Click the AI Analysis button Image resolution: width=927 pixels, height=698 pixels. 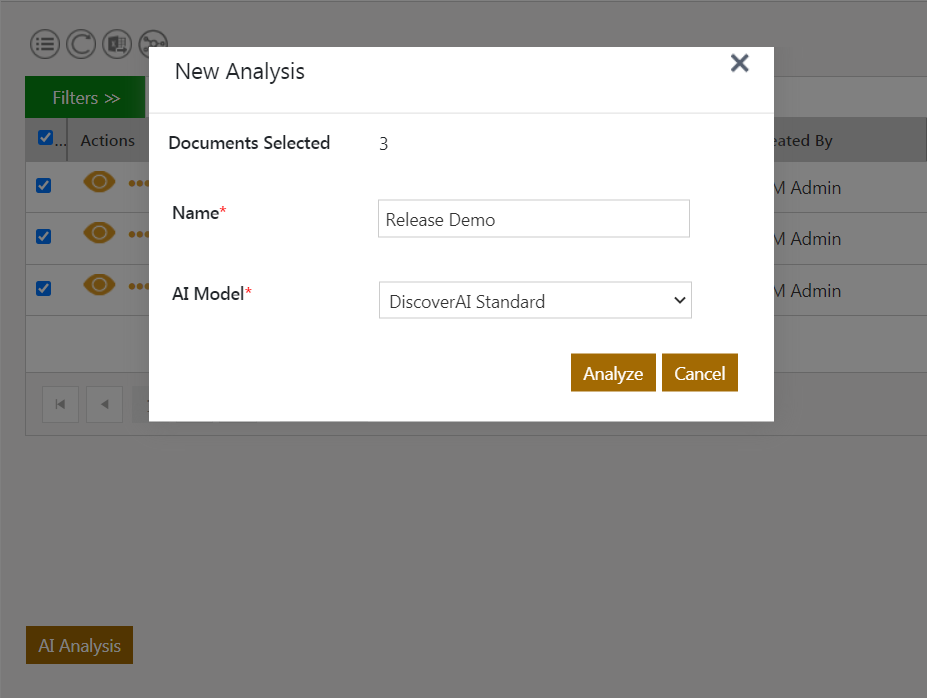79,646
